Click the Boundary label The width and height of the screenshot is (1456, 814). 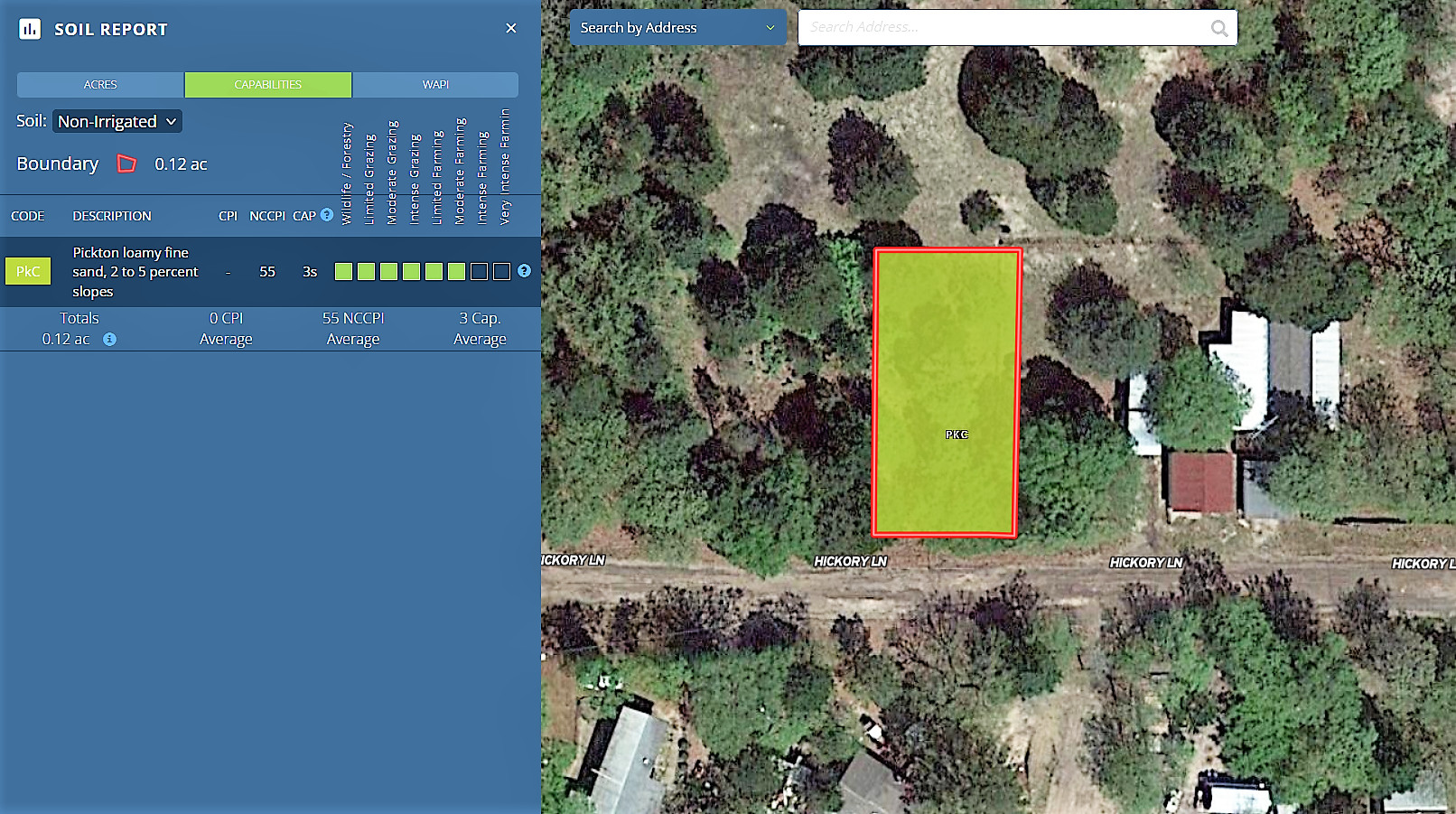pyautogui.click(x=58, y=164)
